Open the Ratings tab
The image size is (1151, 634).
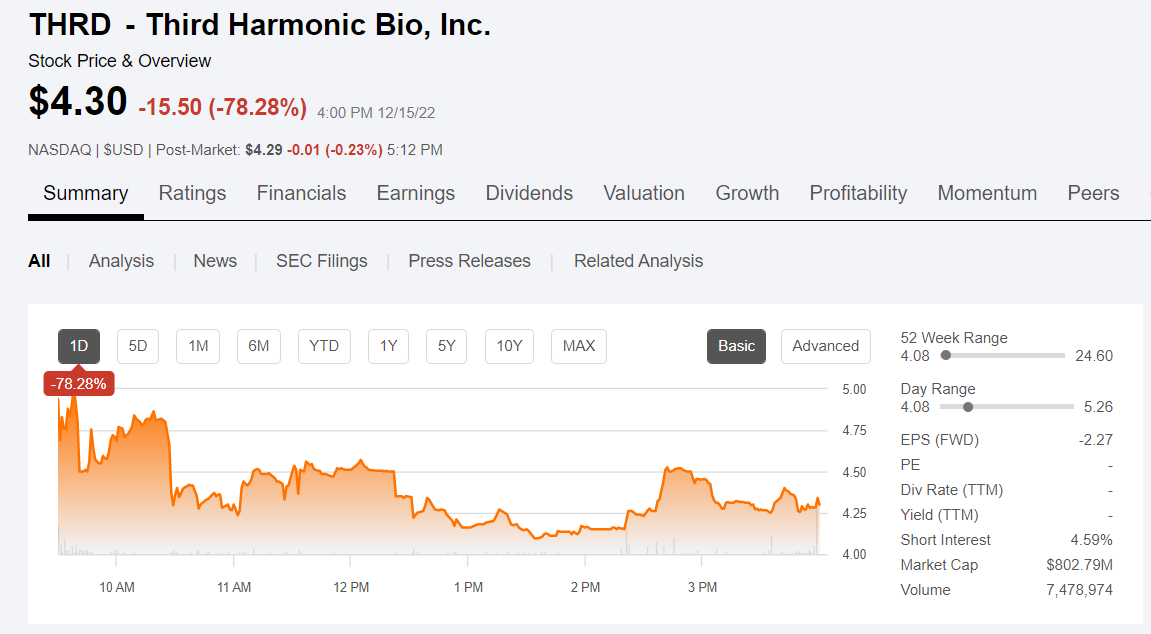[192, 193]
